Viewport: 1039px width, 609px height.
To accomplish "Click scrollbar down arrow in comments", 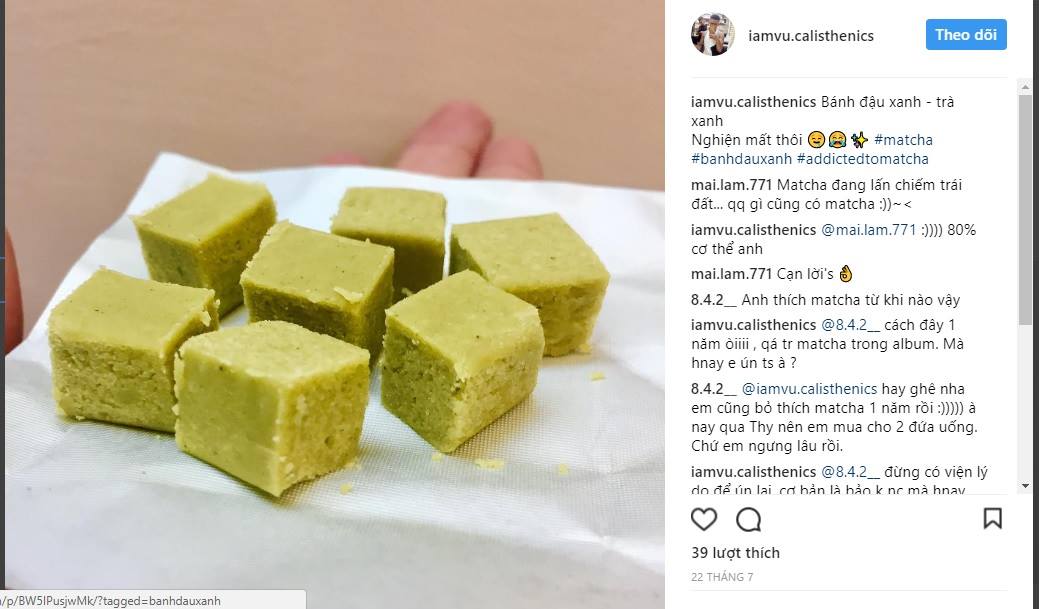I will 1026,486.
